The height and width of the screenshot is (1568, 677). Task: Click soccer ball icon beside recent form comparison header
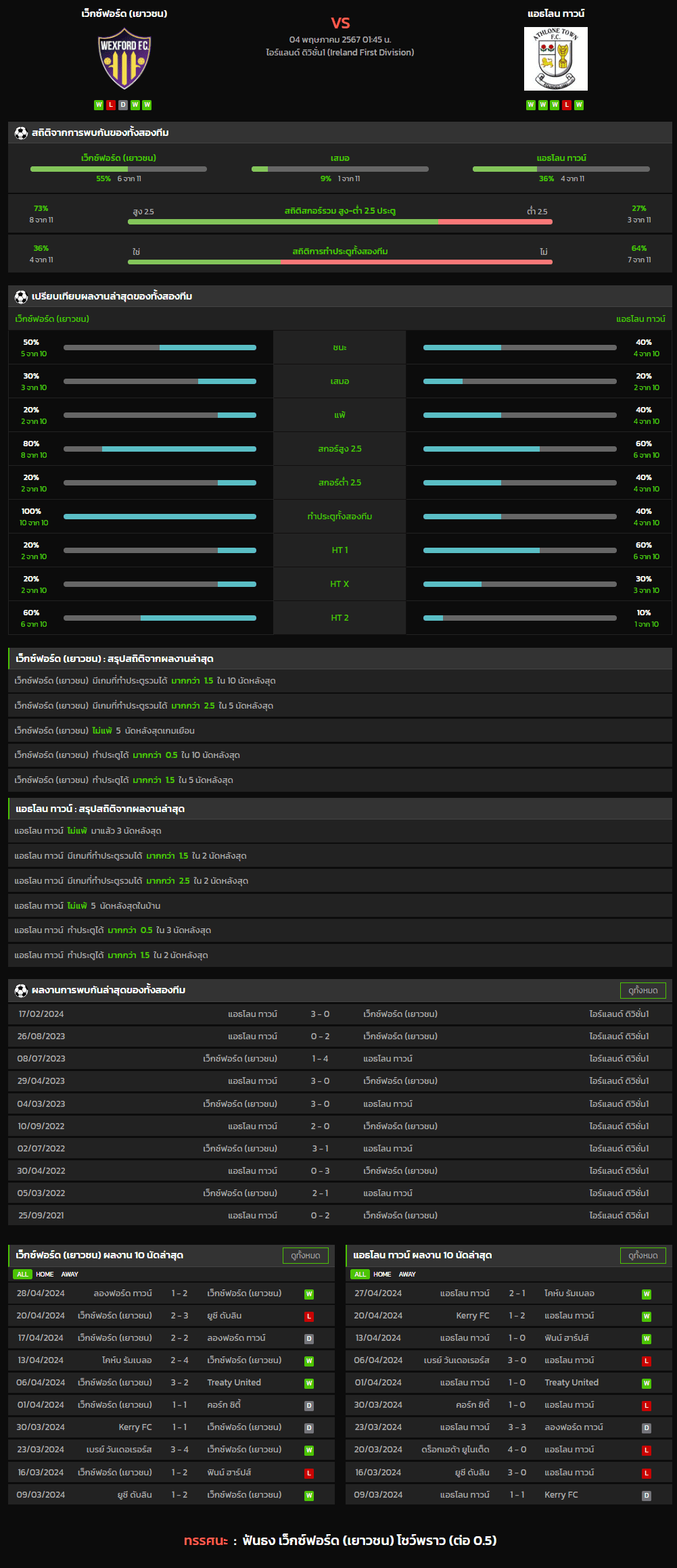coord(21,296)
